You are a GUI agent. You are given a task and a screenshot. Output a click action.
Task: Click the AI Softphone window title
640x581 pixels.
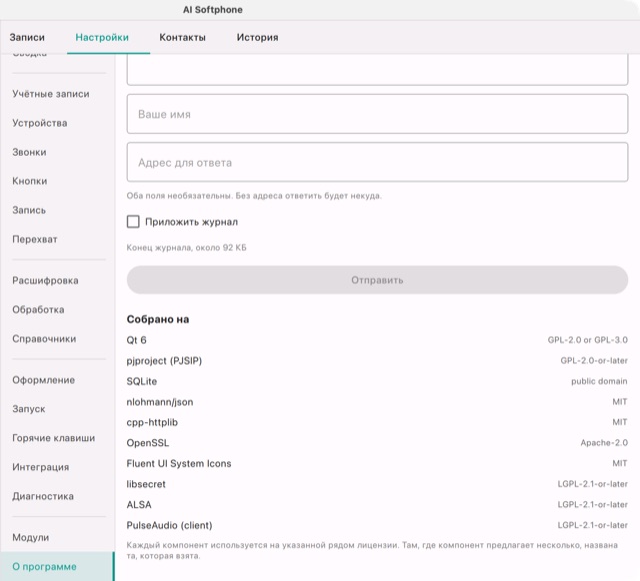[213, 10]
